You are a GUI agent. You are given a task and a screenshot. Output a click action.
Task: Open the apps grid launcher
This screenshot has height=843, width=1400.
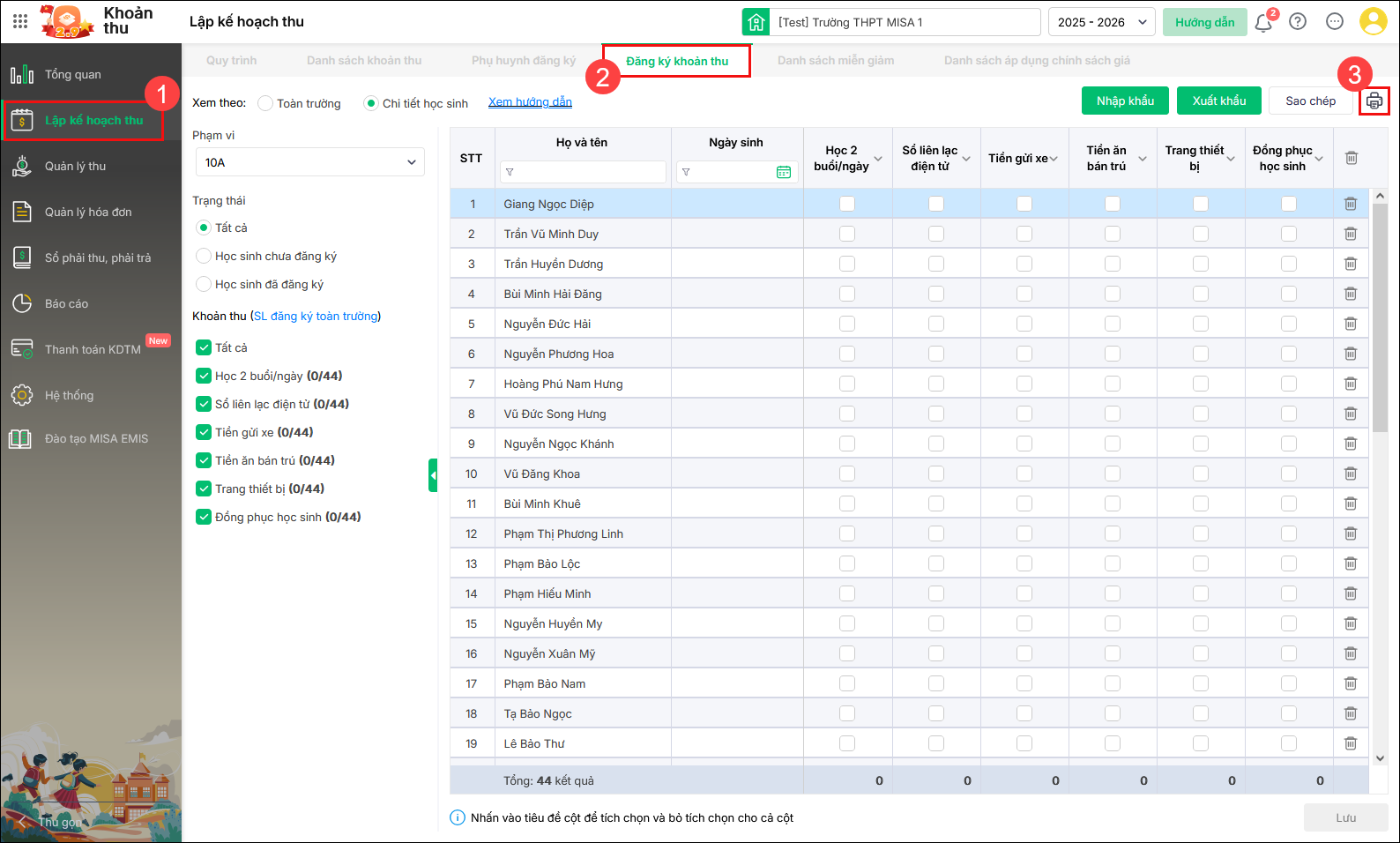coord(20,21)
